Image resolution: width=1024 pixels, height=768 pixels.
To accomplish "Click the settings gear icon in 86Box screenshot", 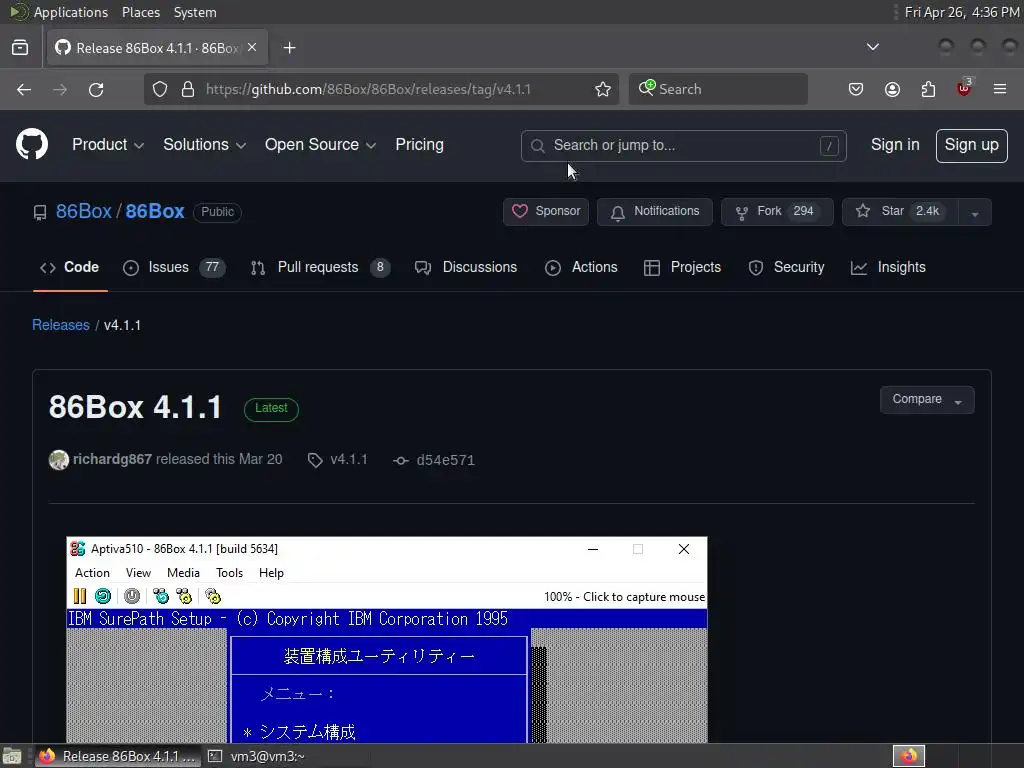I will coord(213,596).
